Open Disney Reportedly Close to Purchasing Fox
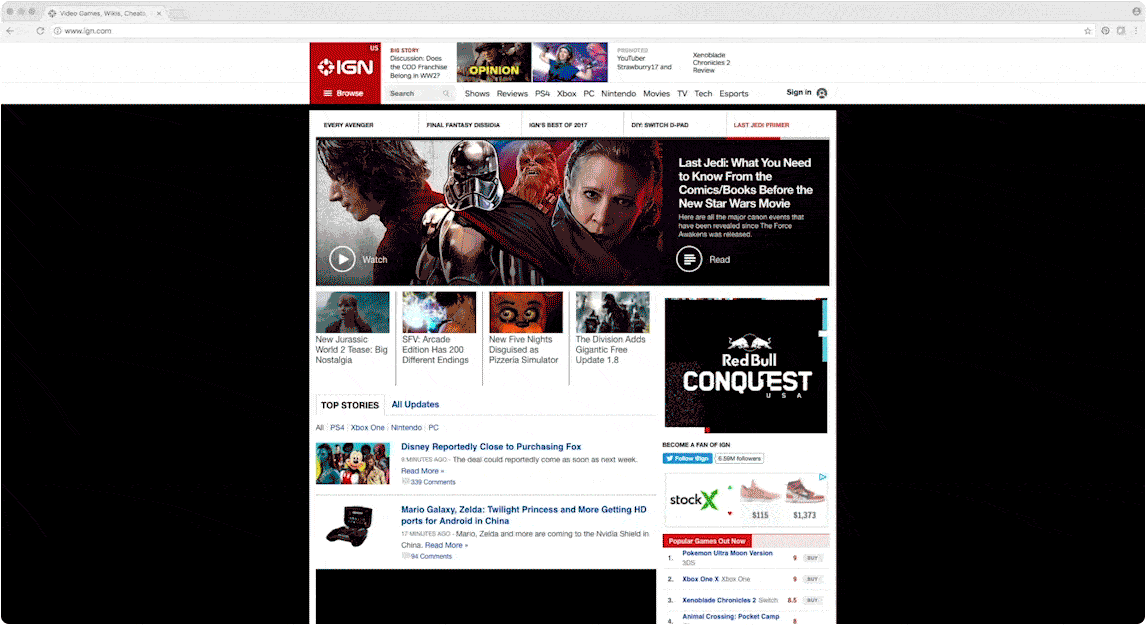Viewport: 1146px width, 625px height. (491, 447)
